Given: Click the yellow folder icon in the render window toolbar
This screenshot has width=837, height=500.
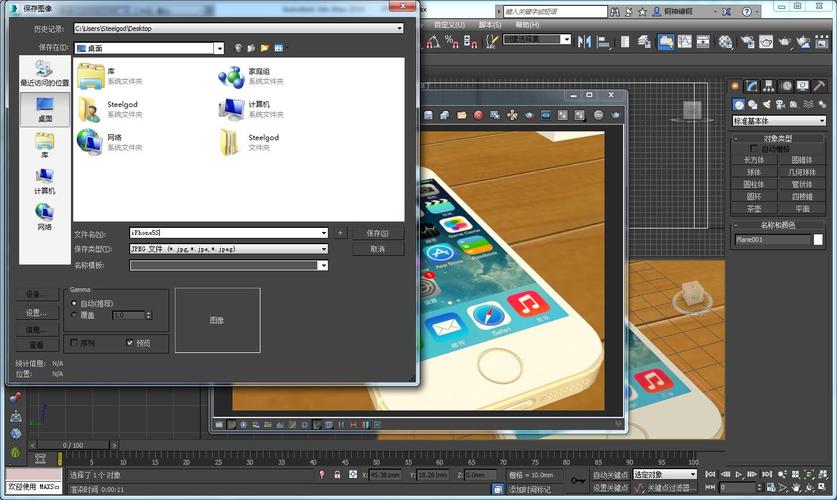Looking at the screenshot, I should click(x=462, y=115).
